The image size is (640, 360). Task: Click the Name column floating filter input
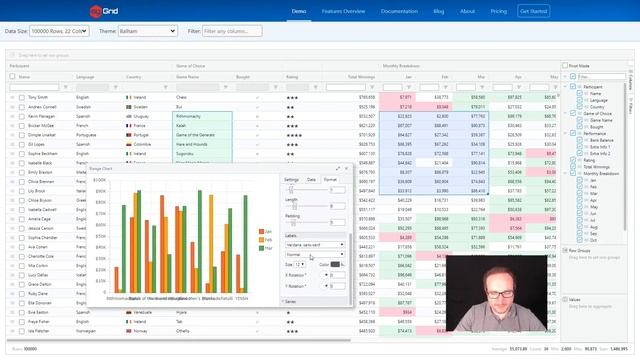pyautogui.click(x=34, y=87)
